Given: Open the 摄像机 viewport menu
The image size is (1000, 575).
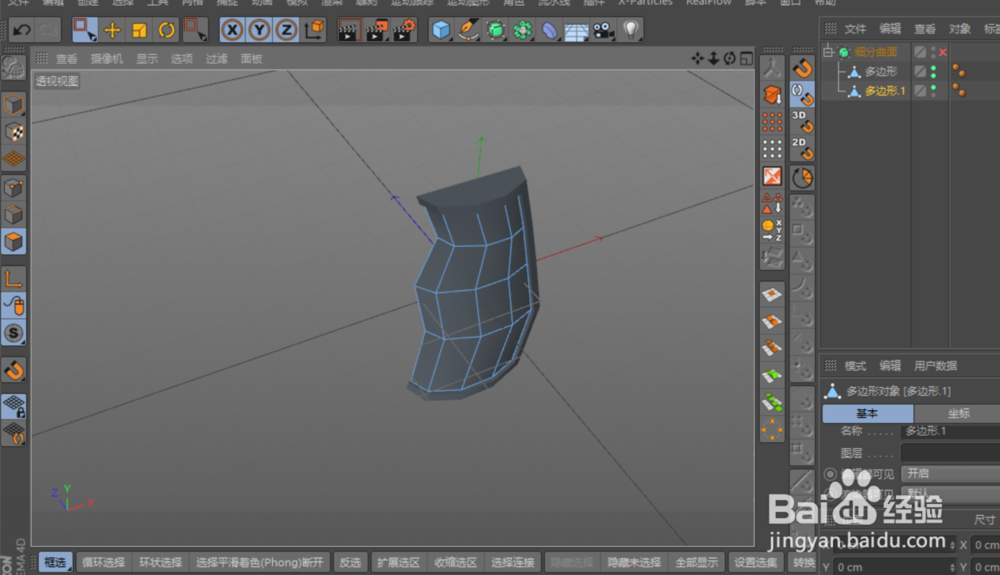Looking at the screenshot, I should coord(107,59).
